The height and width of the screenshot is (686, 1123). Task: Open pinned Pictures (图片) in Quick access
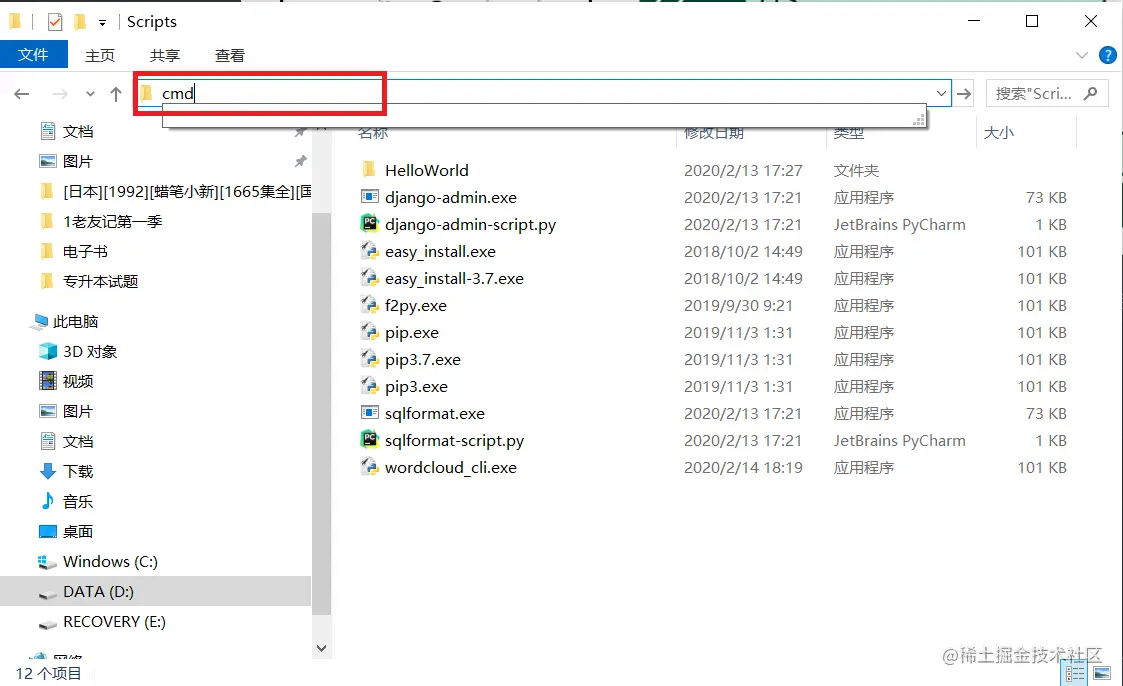click(79, 161)
